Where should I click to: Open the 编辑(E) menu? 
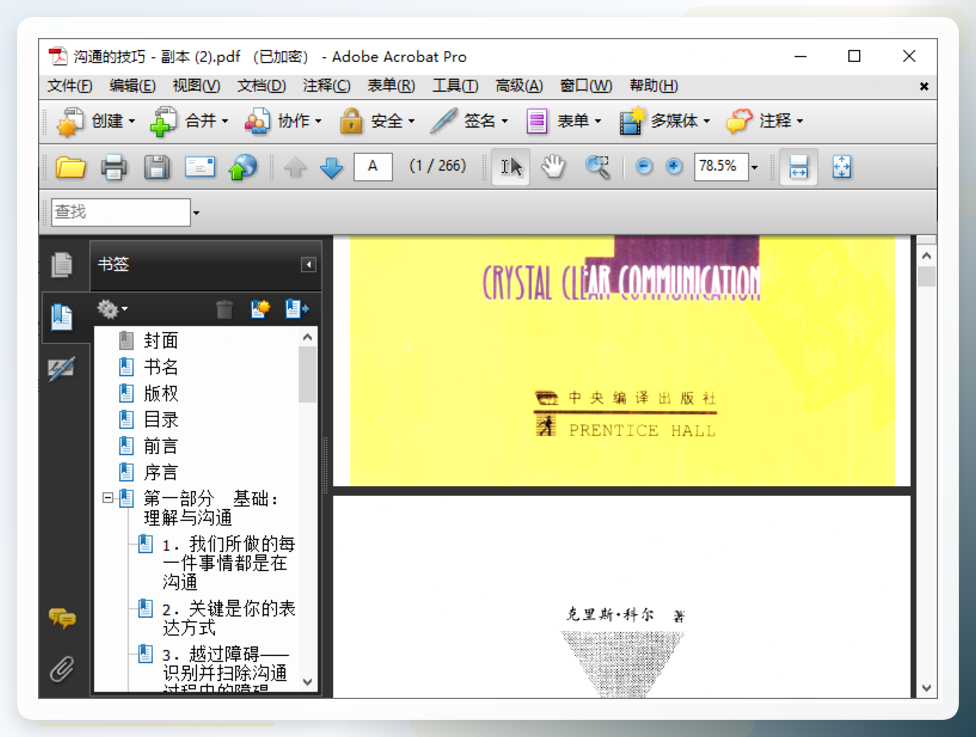(133, 86)
